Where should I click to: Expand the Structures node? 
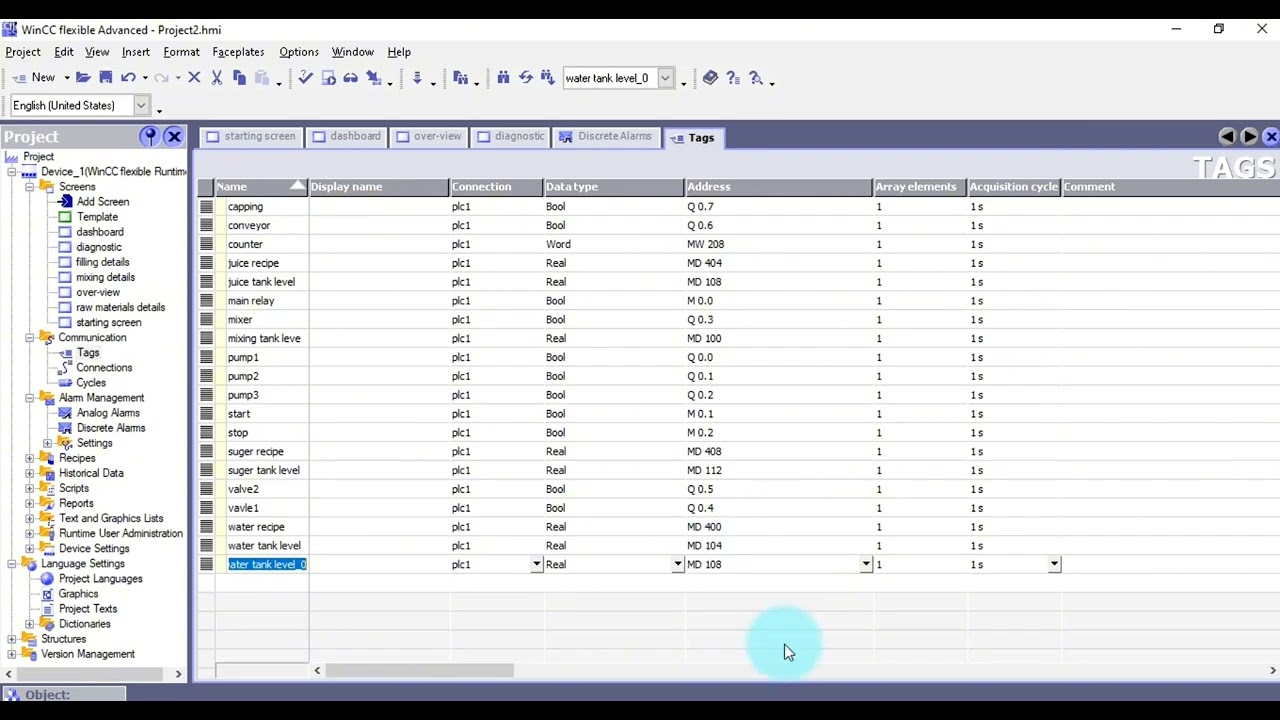(x=12, y=639)
